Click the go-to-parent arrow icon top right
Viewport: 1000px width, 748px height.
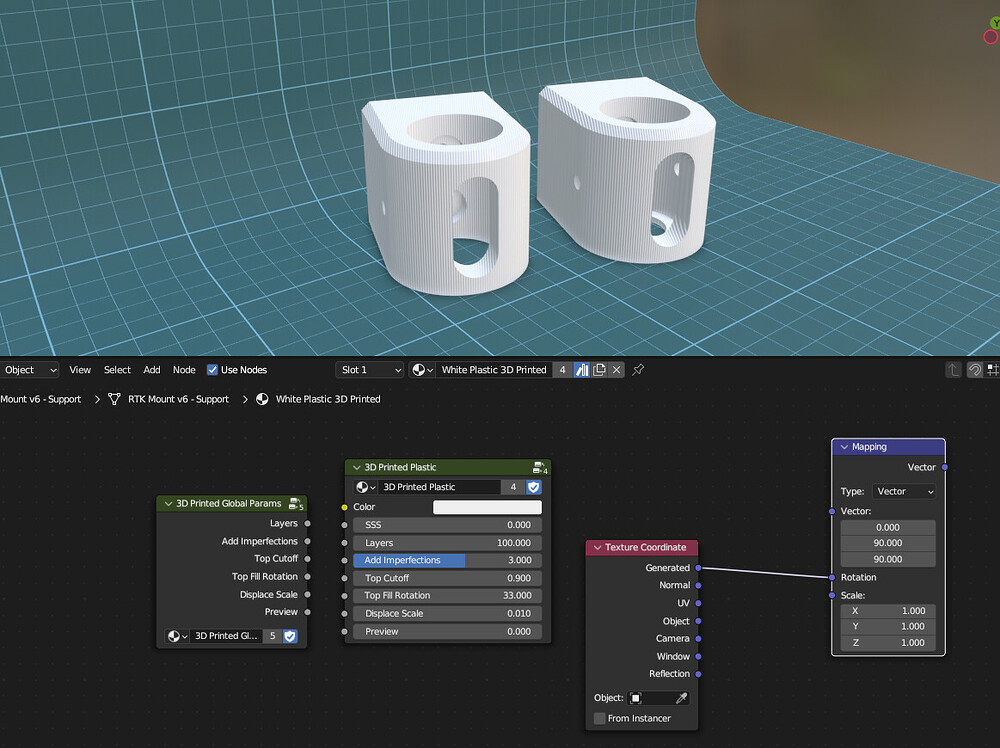pyautogui.click(x=952, y=369)
